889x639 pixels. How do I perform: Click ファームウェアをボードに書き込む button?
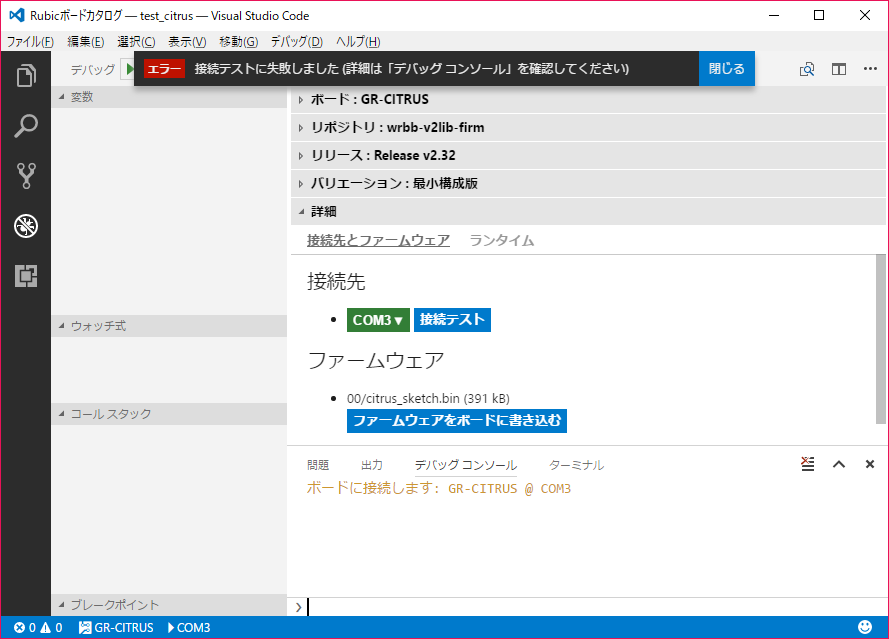point(456,421)
